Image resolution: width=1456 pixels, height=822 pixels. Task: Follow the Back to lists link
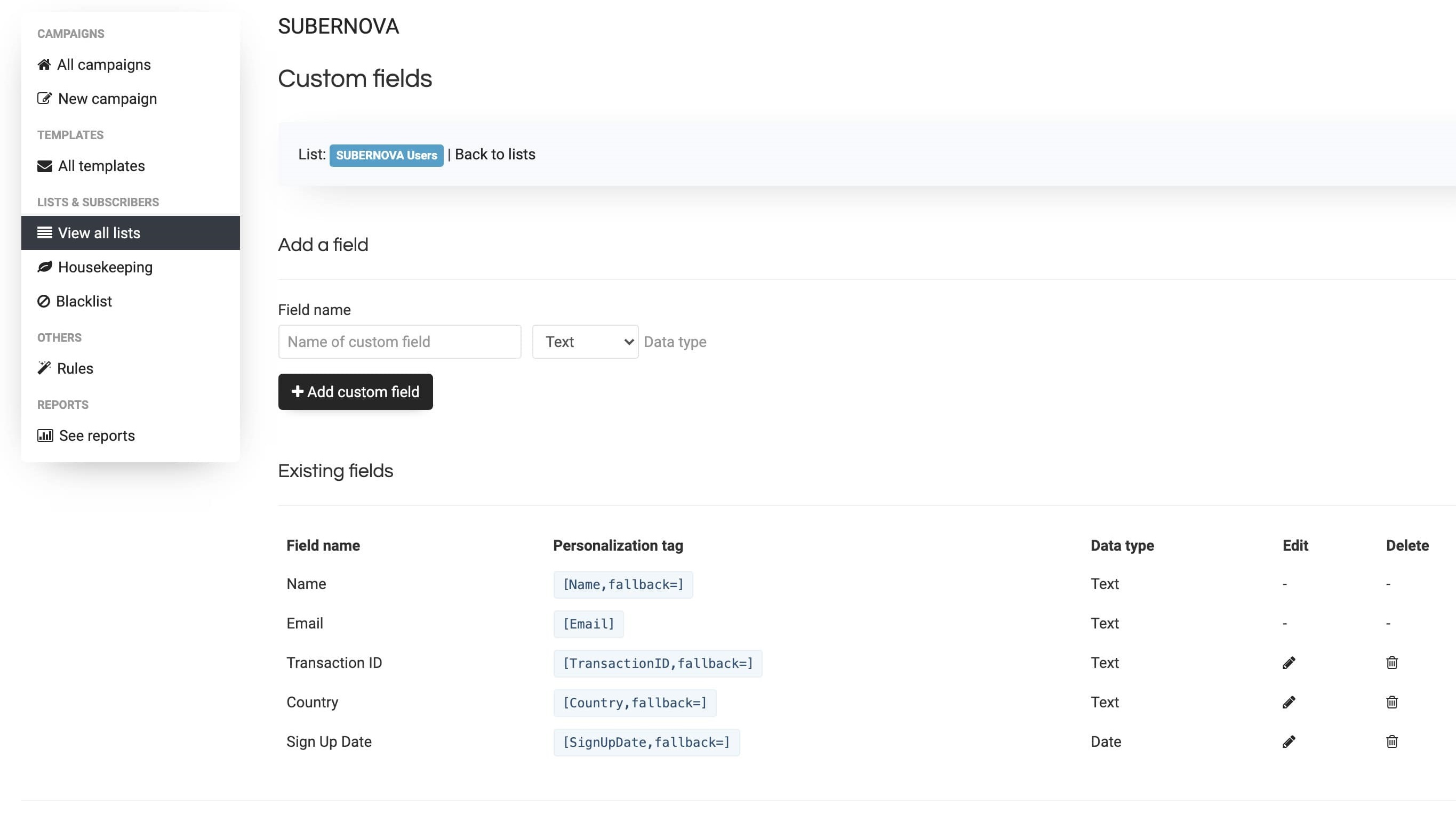tap(495, 154)
